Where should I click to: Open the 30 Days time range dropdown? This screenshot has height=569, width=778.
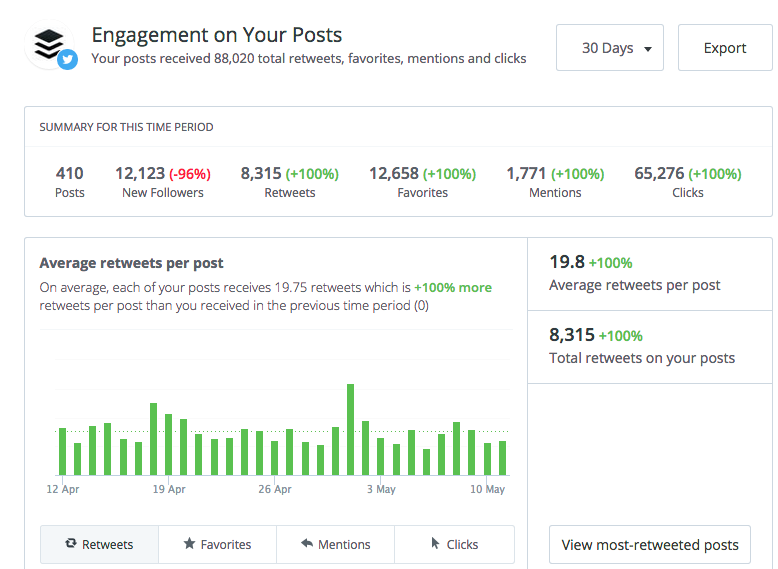[609, 48]
